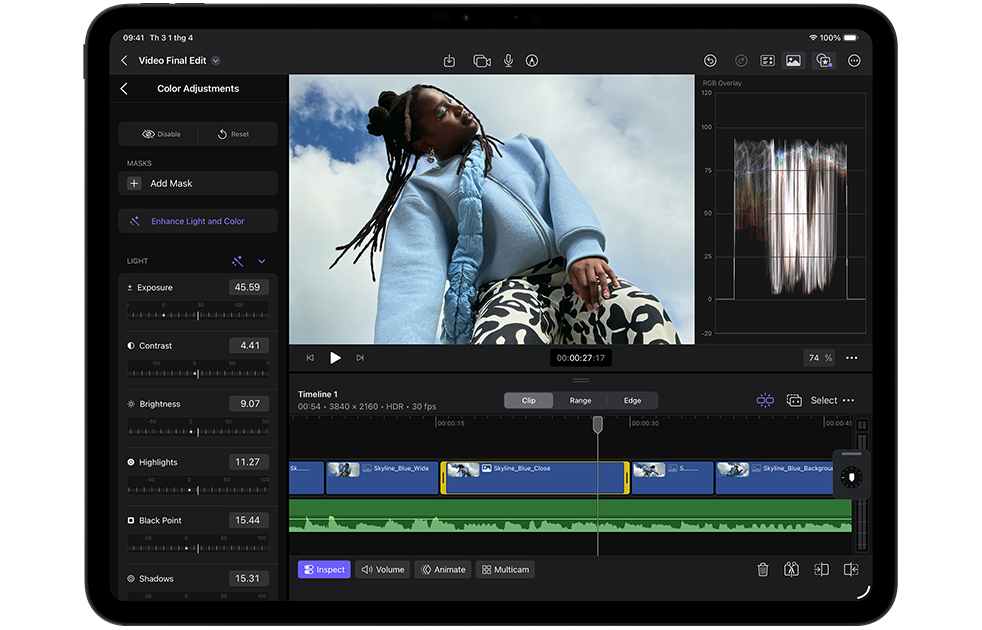Disable color adjustments with eye icon
982x630 pixels.
(149, 134)
